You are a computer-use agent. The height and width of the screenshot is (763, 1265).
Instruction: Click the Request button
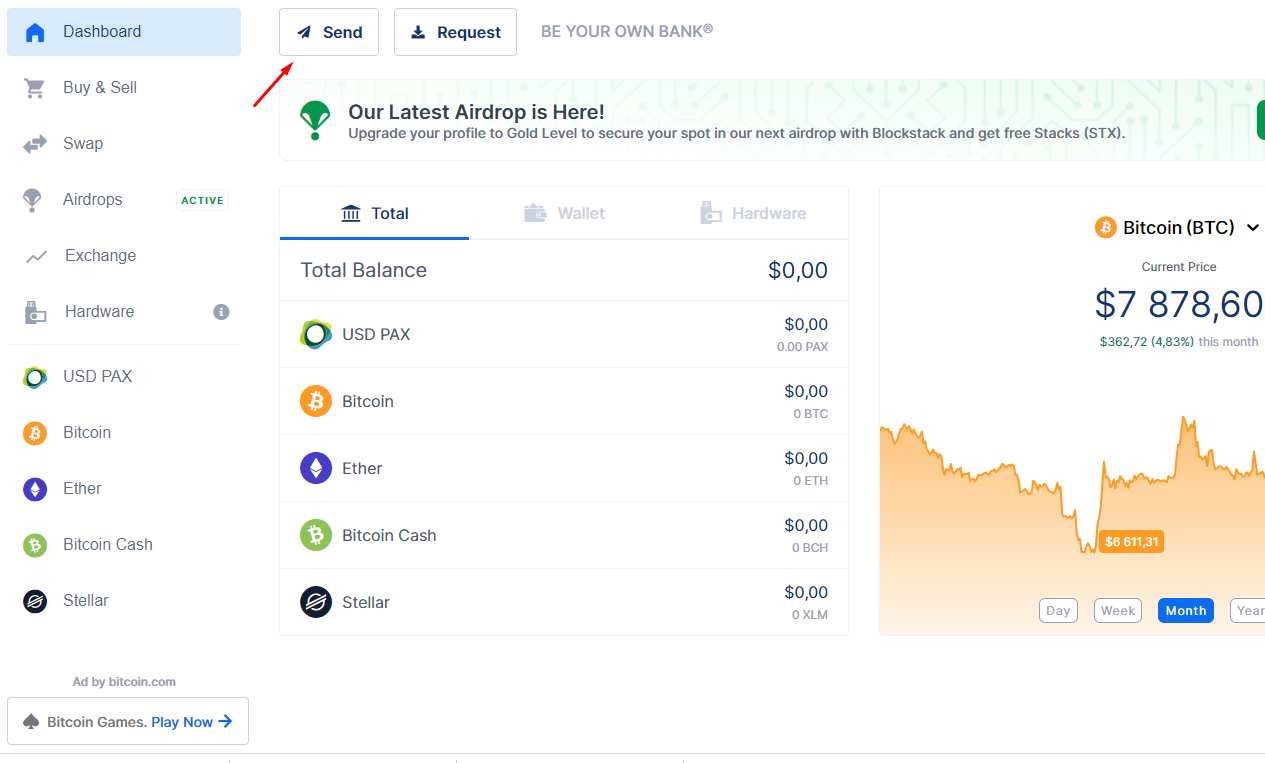(455, 32)
